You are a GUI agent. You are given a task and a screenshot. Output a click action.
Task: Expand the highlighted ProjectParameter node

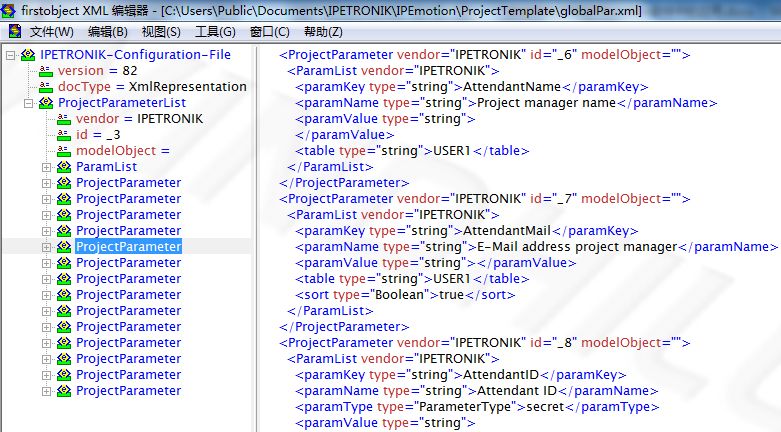(46, 247)
